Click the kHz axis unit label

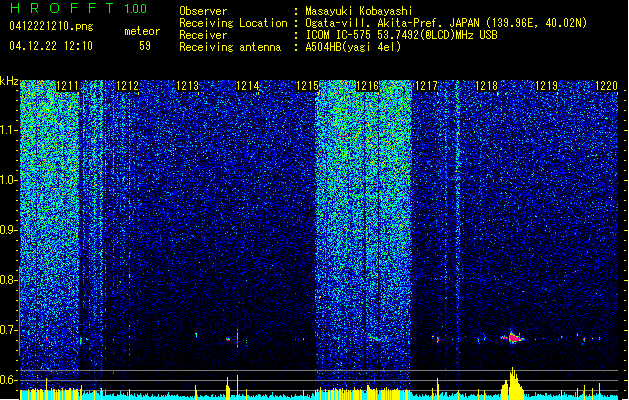coord(9,81)
